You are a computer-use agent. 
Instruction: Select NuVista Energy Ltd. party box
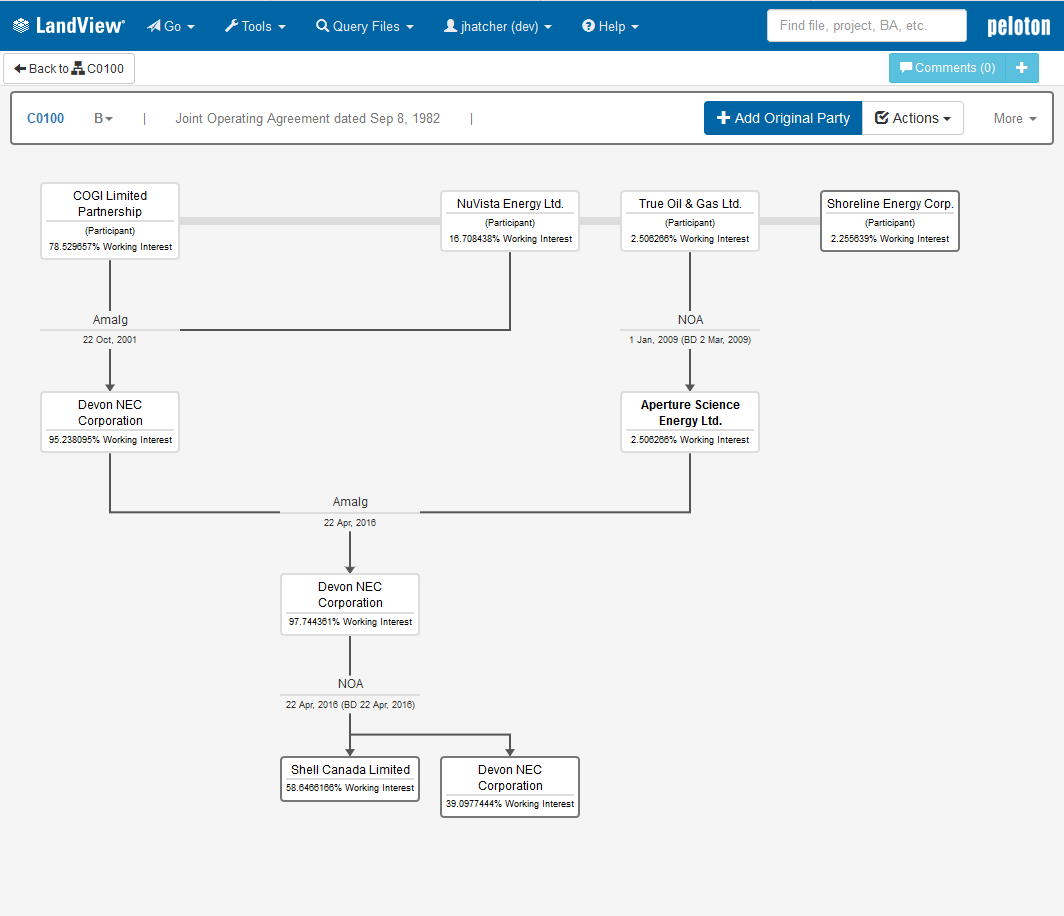point(510,221)
